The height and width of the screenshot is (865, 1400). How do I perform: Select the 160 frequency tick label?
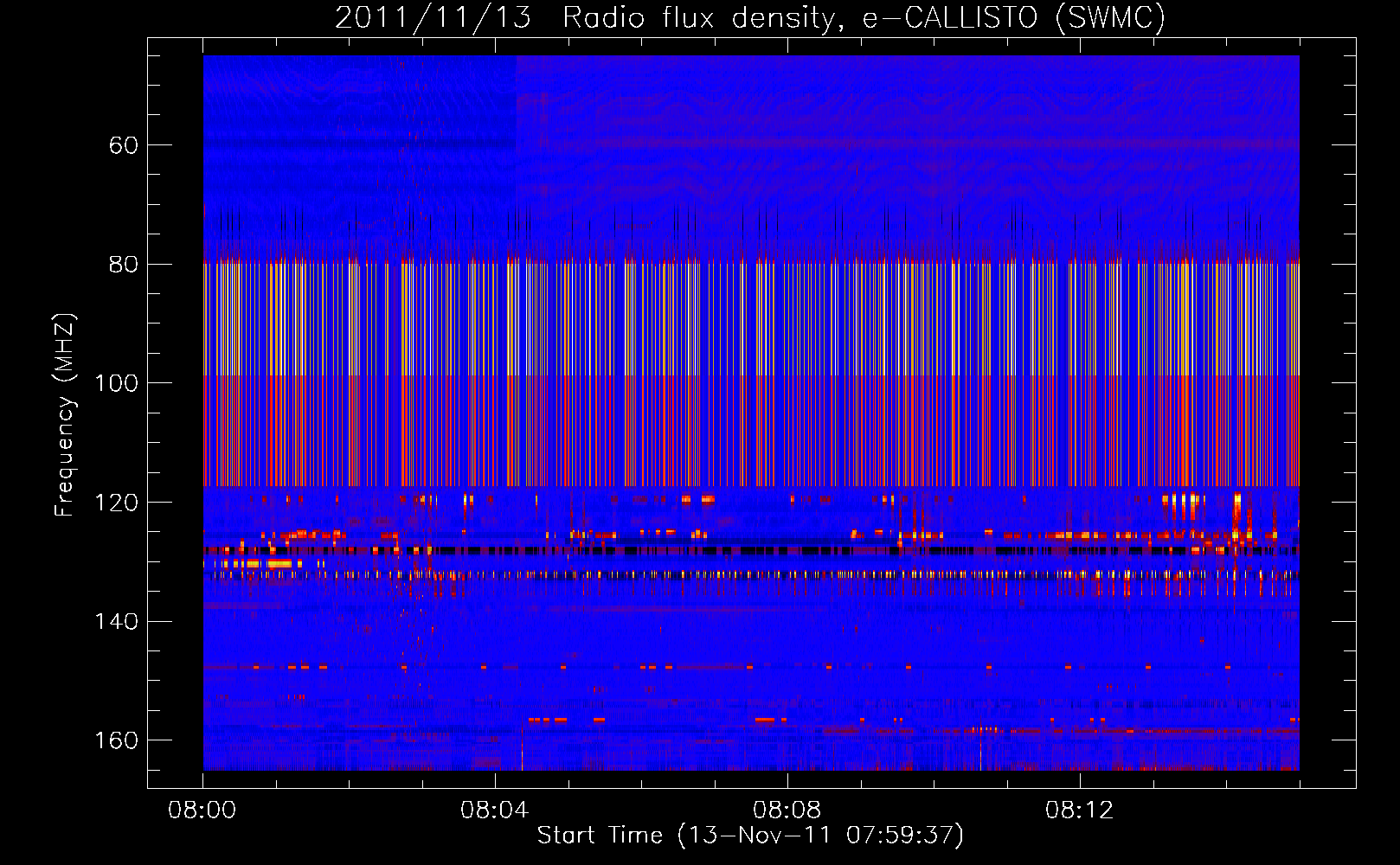[116, 740]
